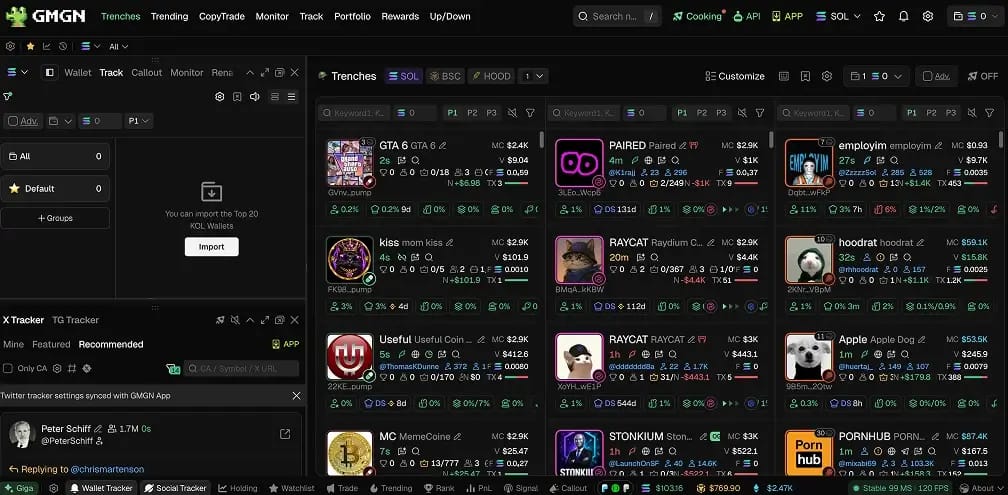Open the API link
1008x495 pixels.
tap(747, 16)
